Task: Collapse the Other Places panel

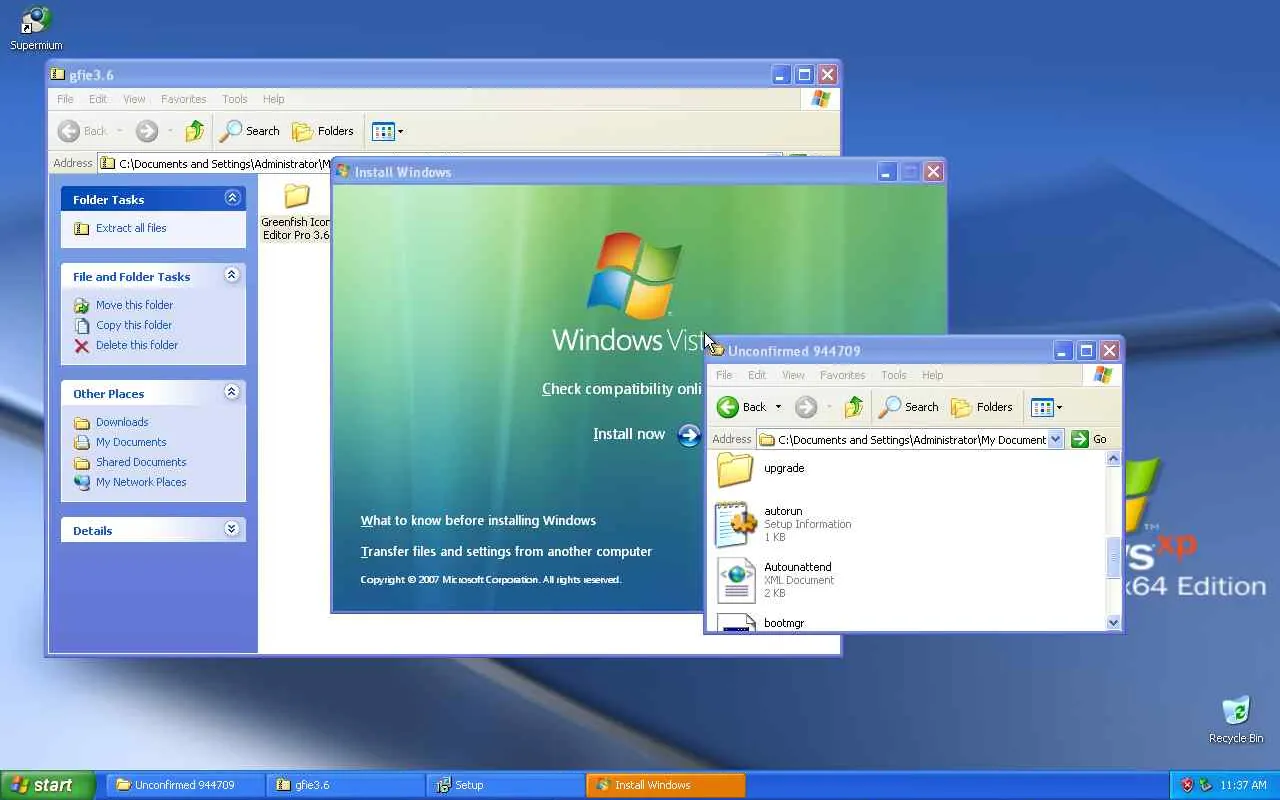Action: coord(232,392)
